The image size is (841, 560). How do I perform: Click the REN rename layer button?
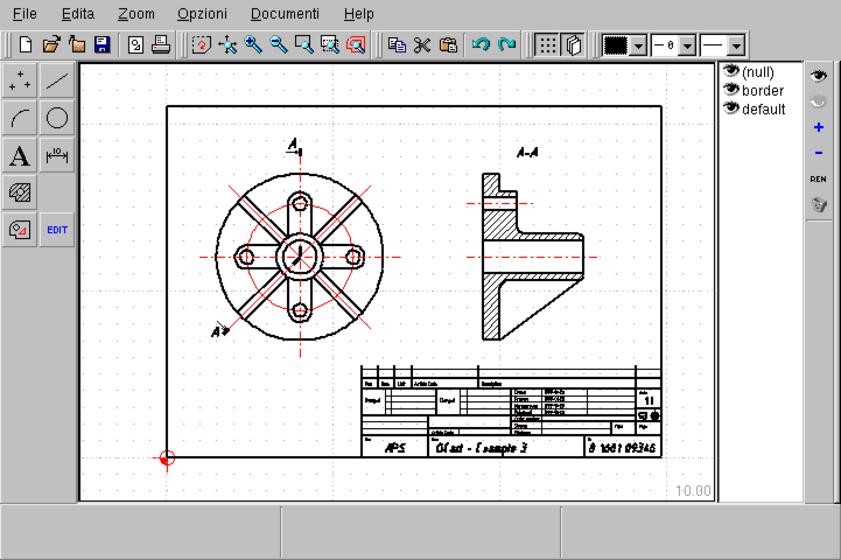818,179
